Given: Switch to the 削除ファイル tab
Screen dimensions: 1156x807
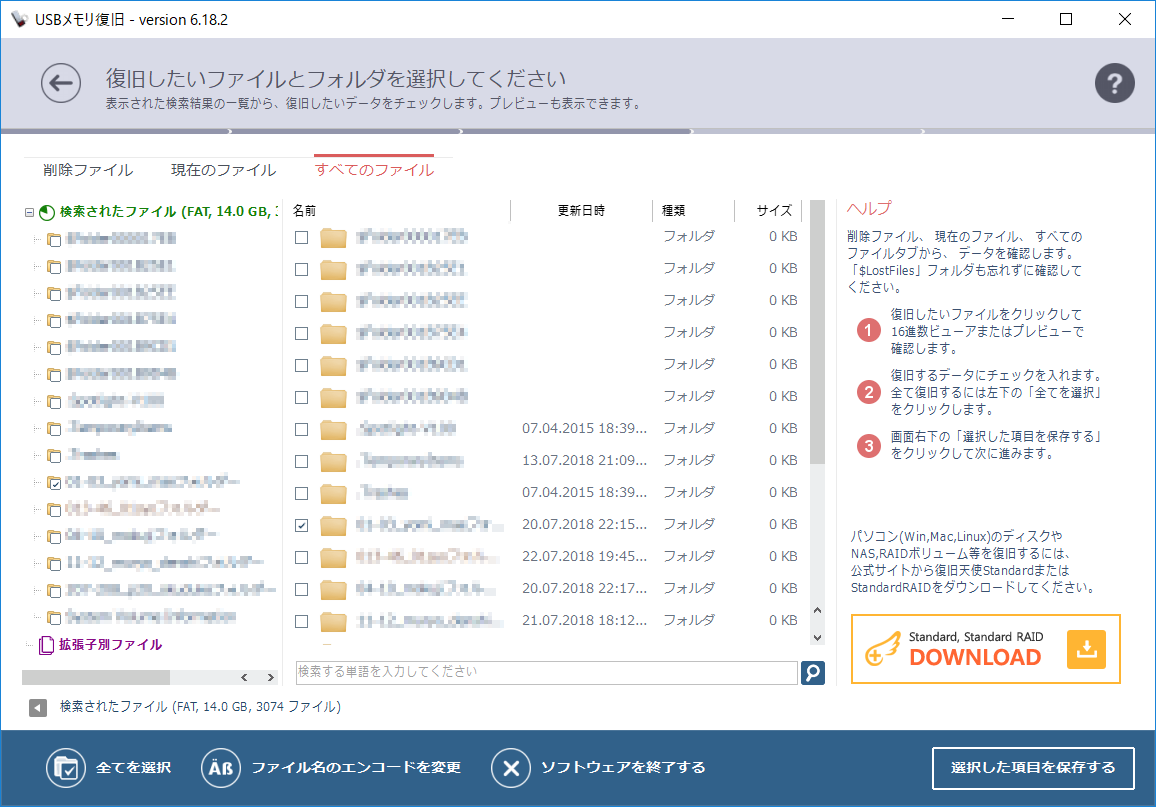Looking at the screenshot, I should click(88, 170).
